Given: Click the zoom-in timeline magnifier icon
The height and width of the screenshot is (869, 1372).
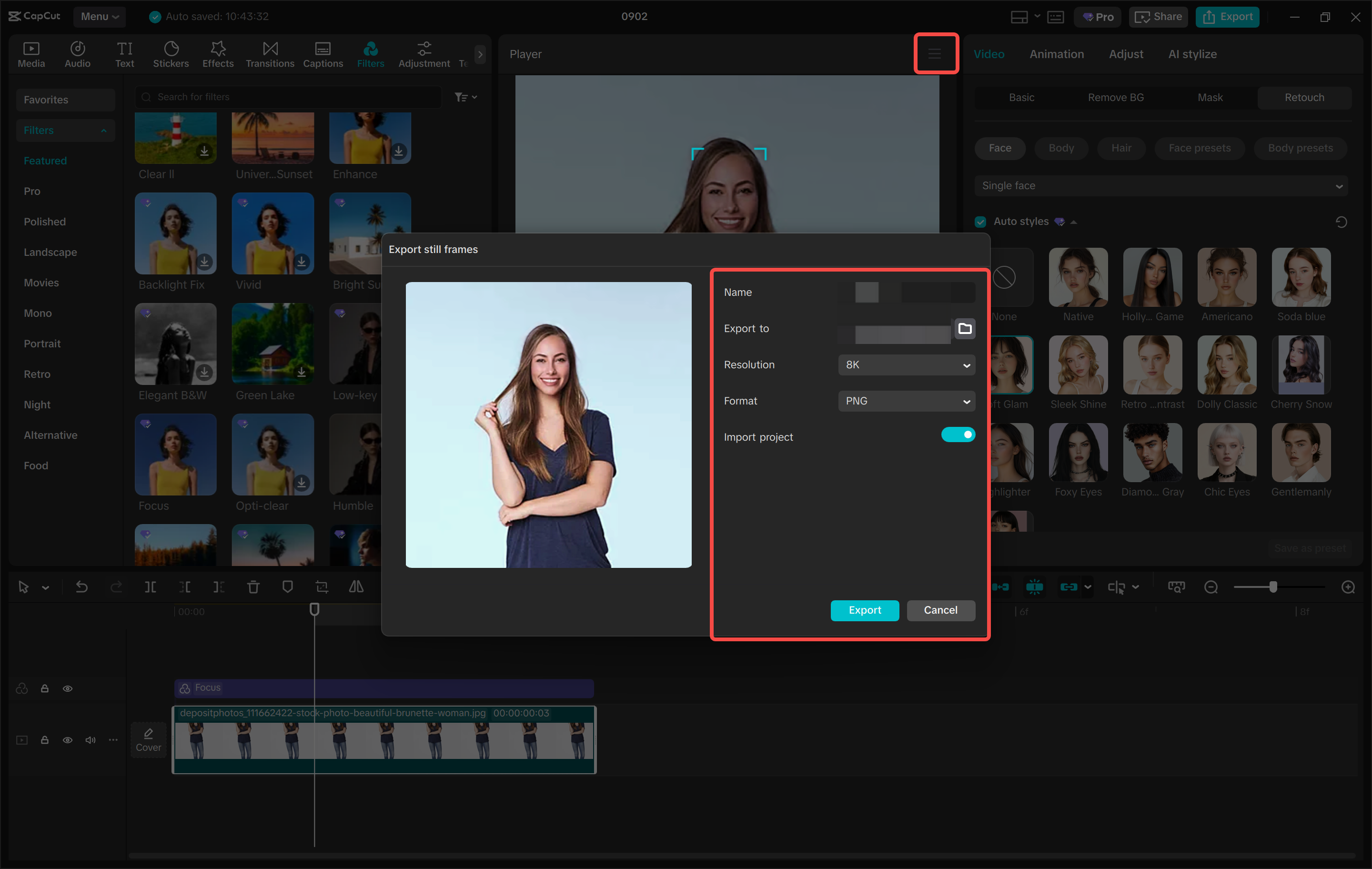Looking at the screenshot, I should 1348,587.
